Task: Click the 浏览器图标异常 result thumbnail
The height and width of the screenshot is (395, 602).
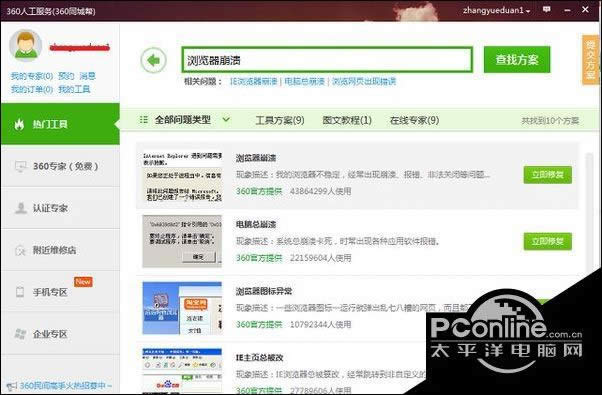Action: pos(182,308)
